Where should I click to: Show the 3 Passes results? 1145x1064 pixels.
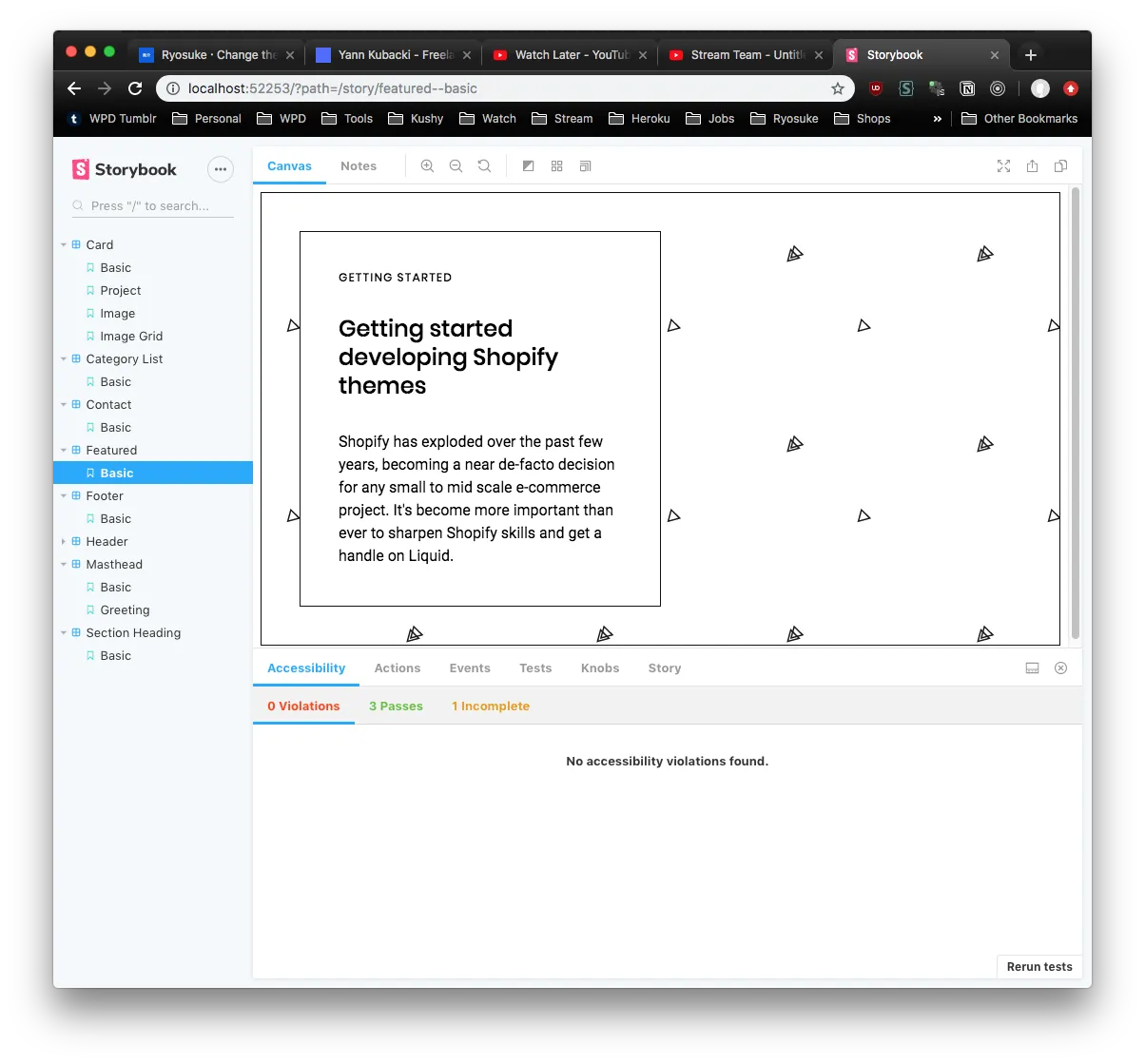396,706
